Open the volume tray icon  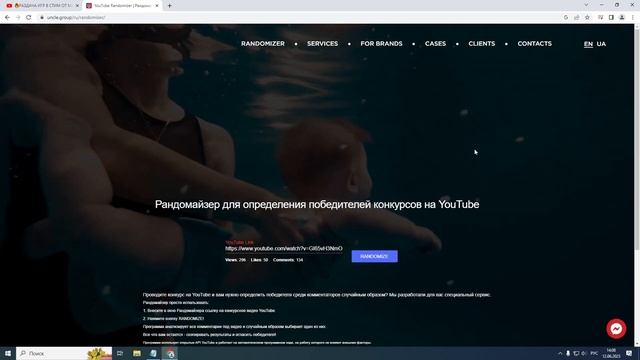pyautogui.click(x=584, y=353)
